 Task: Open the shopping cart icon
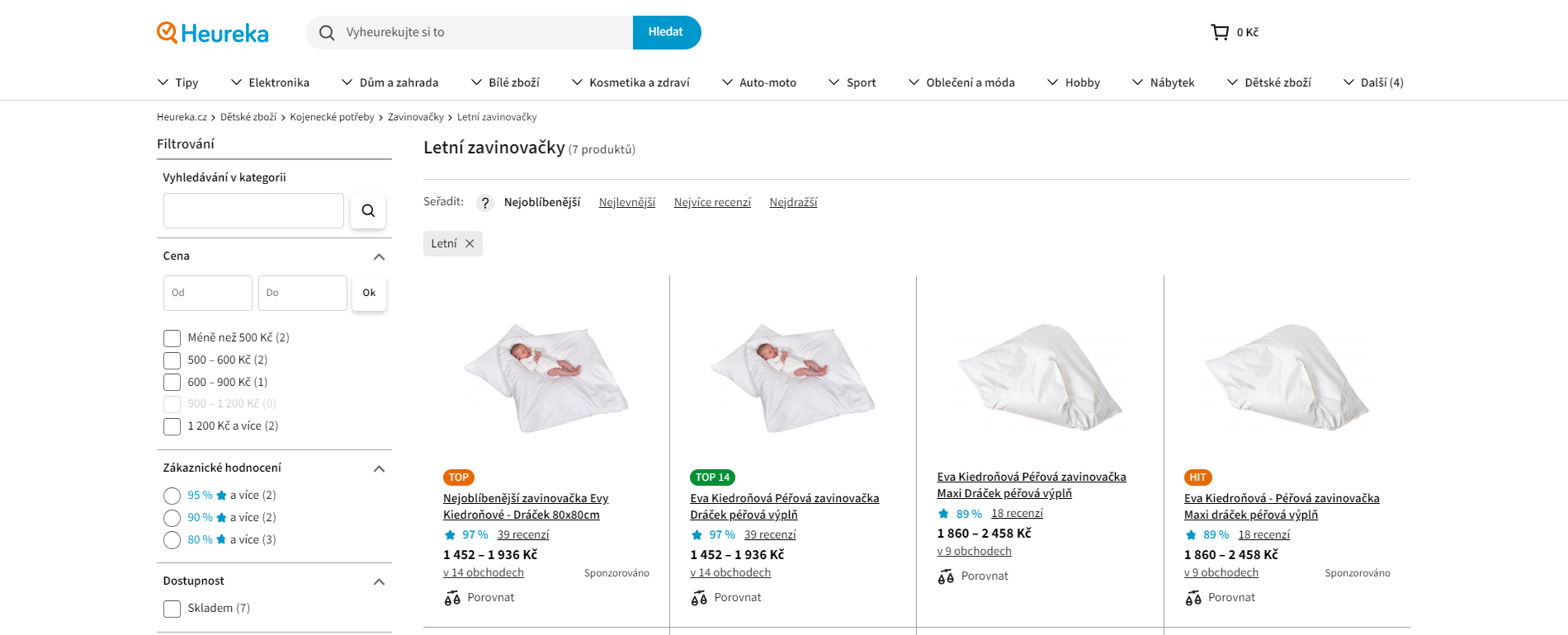click(x=1220, y=32)
